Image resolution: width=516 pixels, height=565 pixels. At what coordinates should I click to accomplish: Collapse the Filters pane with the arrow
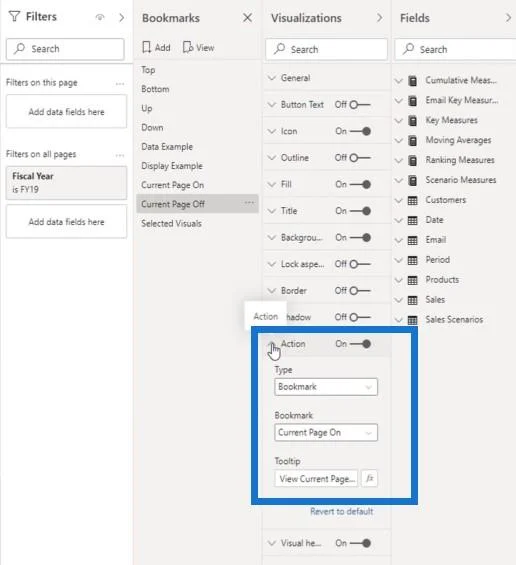point(121,17)
